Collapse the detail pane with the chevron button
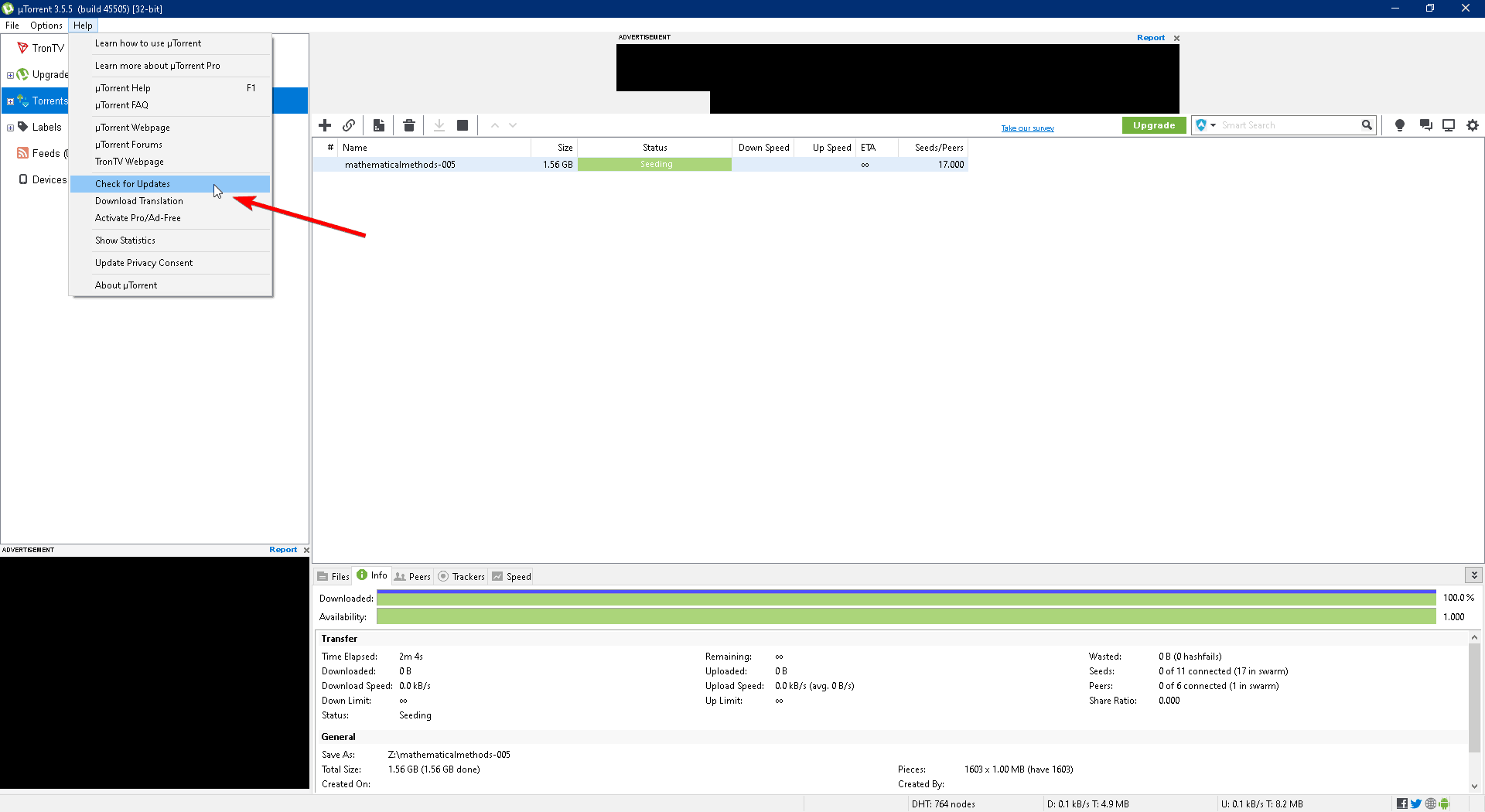This screenshot has height=812, width=1485. point(1474,575)
